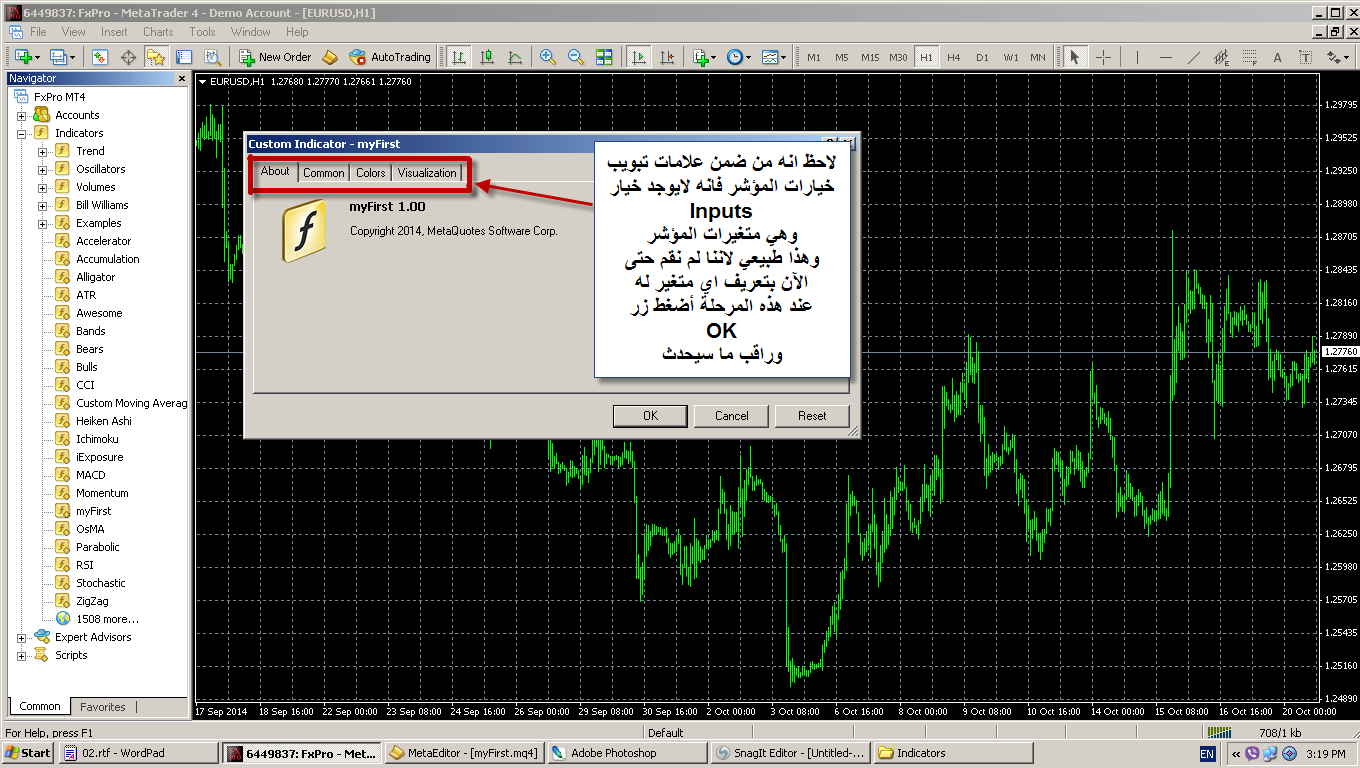Expand the Expert Advisors node
The image size is (1360, 768).
click(x=21, y=638)
